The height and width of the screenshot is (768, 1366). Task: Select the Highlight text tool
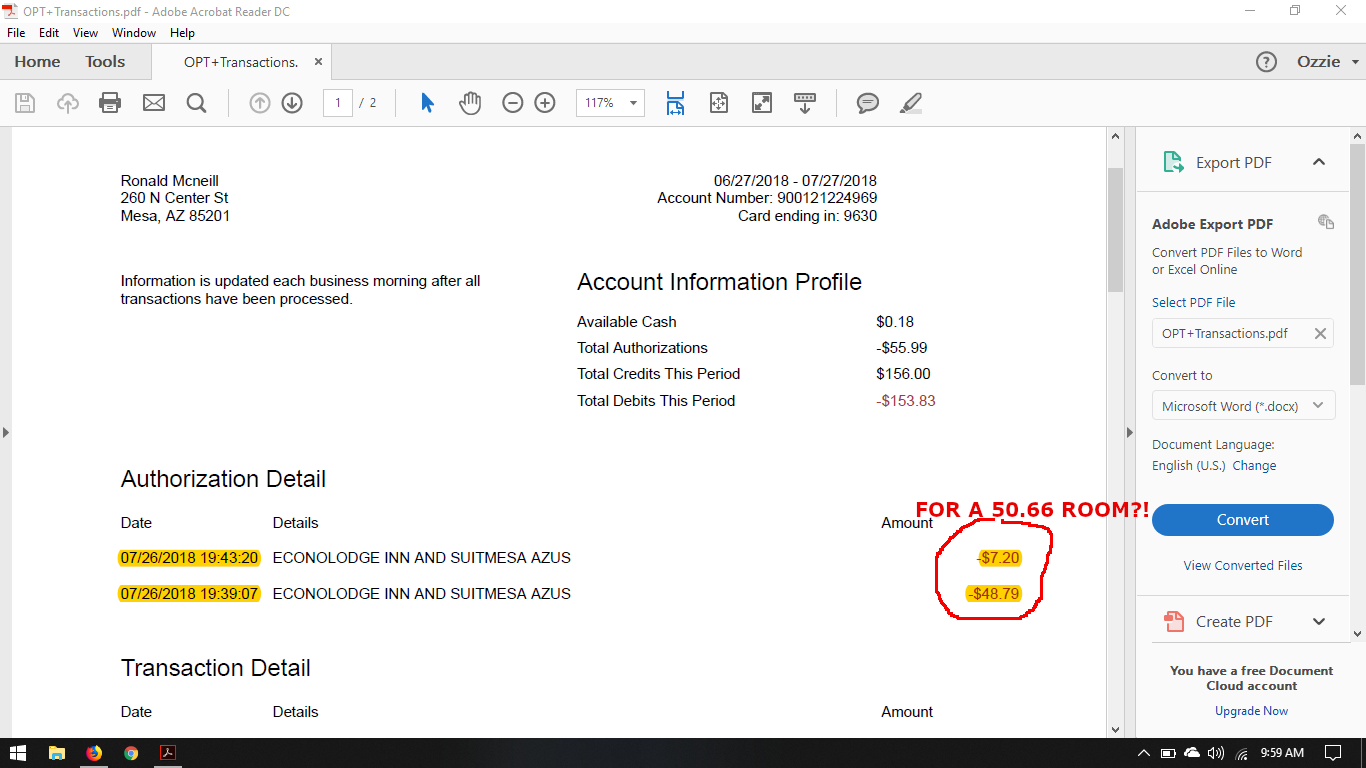910,102
